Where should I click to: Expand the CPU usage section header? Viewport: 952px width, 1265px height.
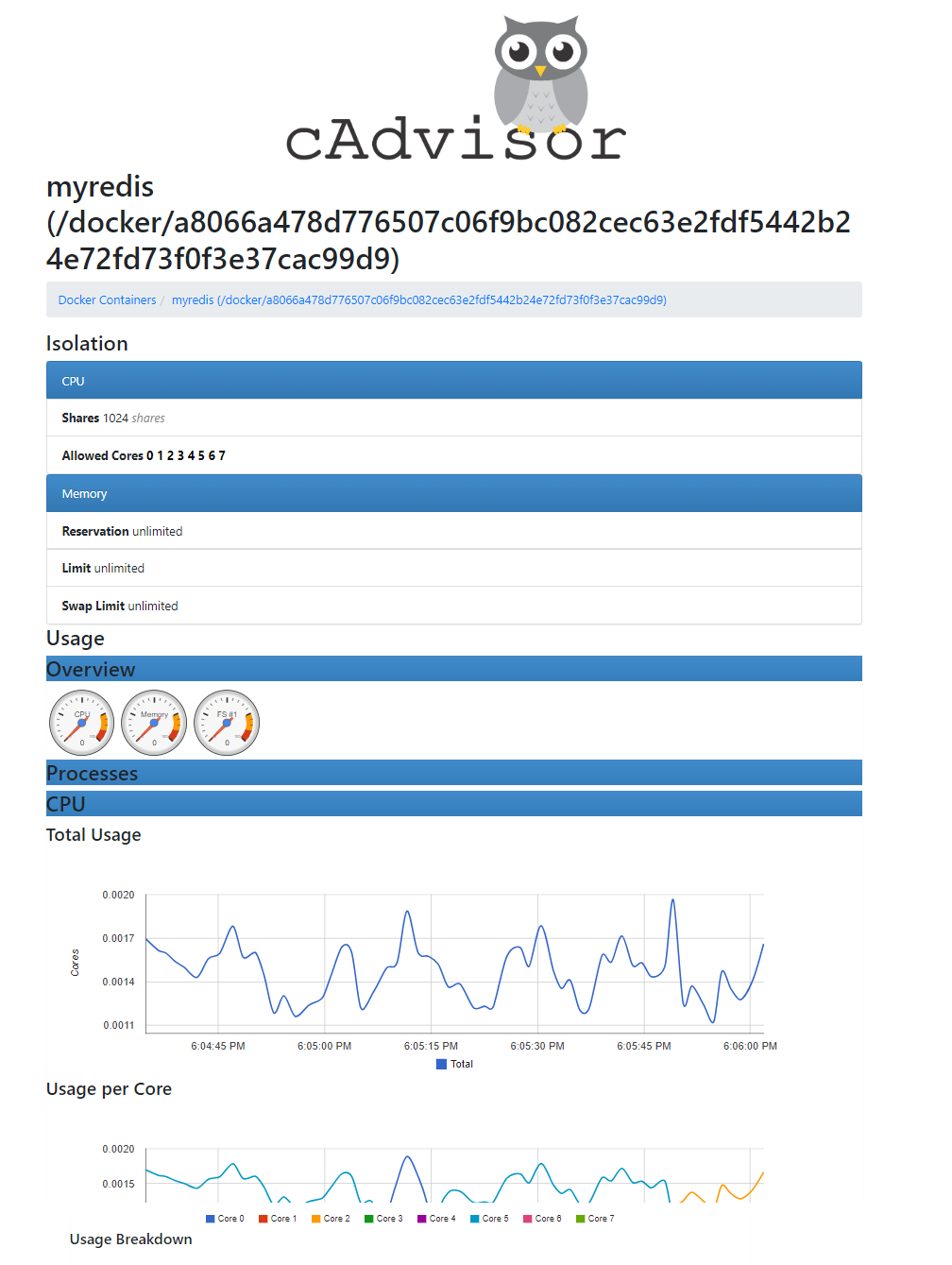[x=453, y=804]
